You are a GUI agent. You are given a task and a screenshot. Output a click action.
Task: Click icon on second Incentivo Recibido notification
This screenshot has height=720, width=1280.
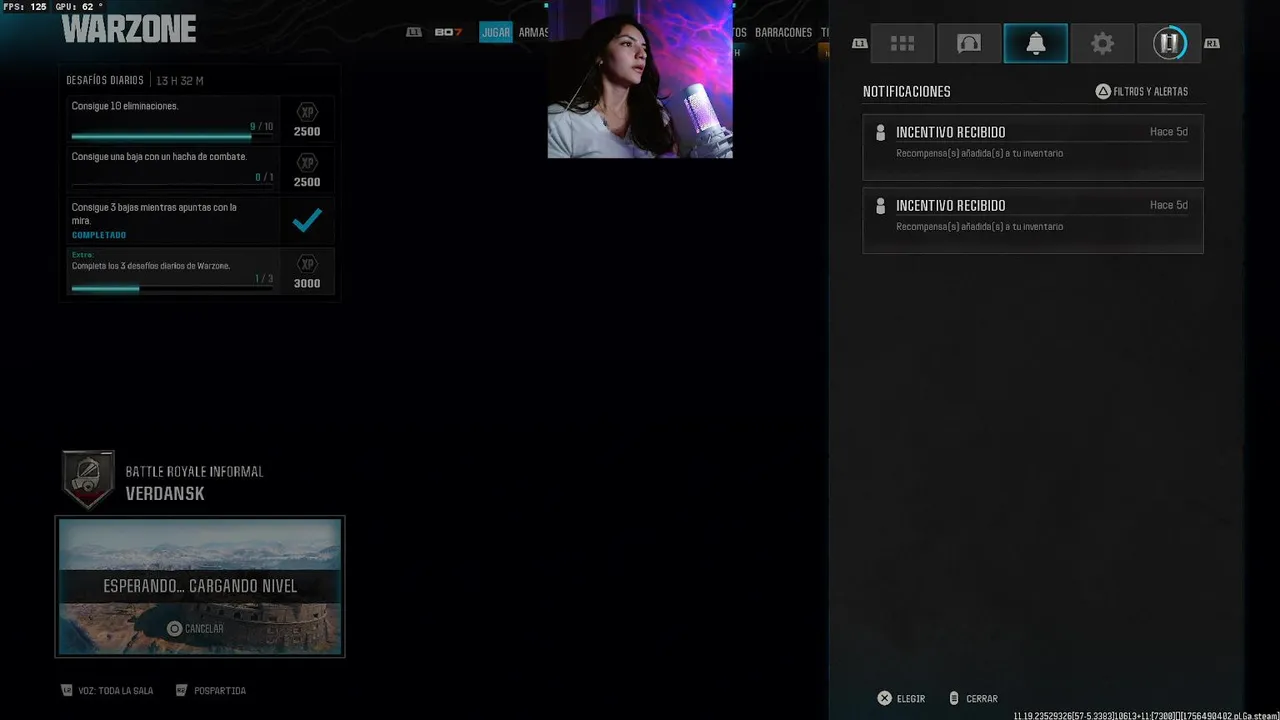pos(880,205)
